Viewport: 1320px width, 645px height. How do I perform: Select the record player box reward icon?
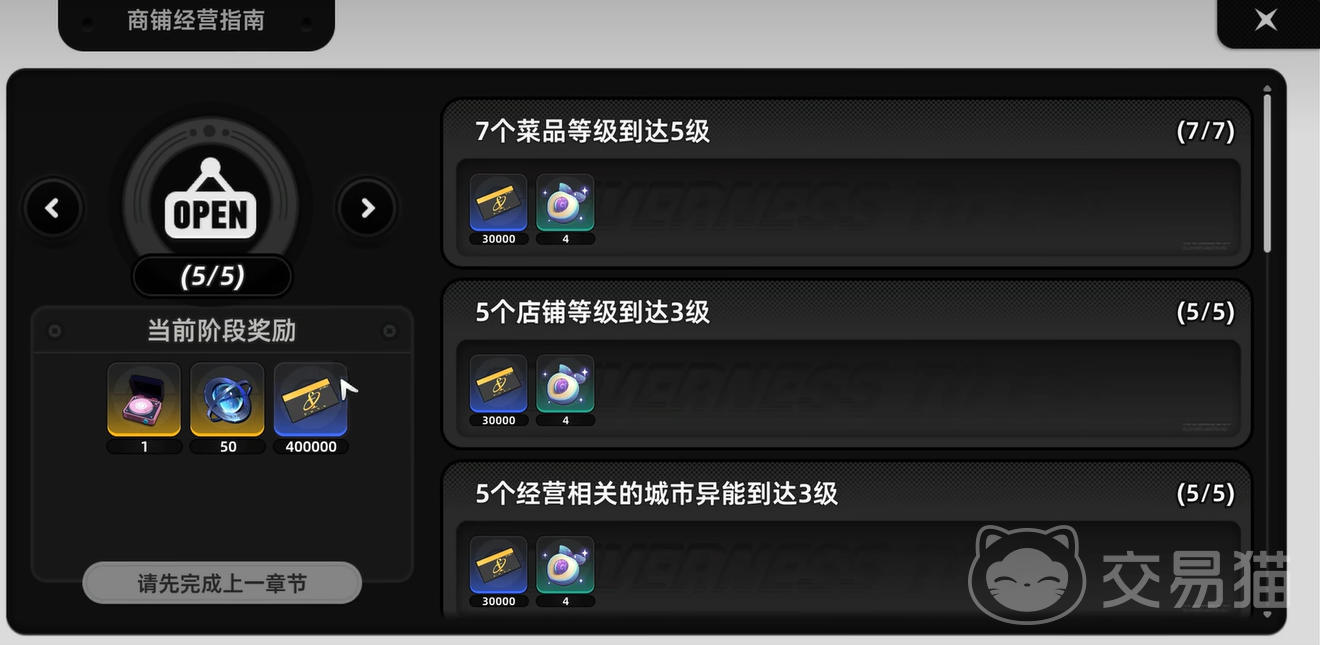pyautogui.click(x=144, y=400)
